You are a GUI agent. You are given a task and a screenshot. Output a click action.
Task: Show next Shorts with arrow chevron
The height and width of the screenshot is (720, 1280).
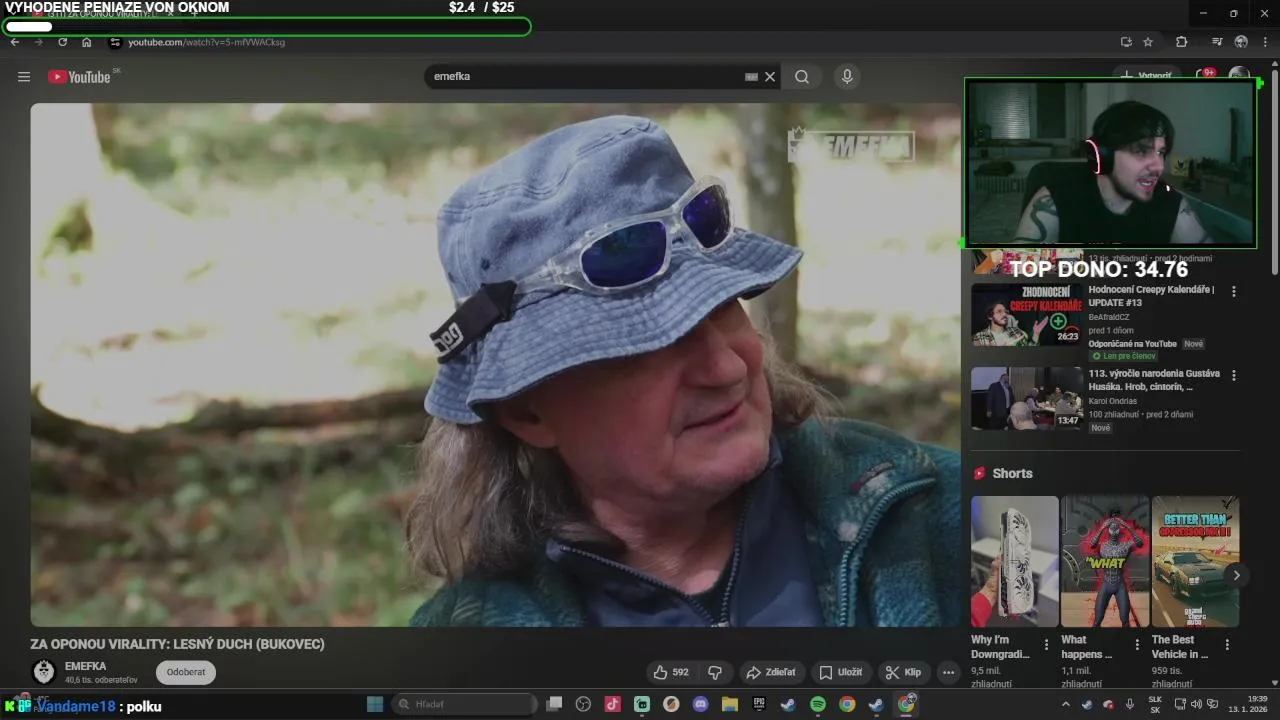point(1236,575)
